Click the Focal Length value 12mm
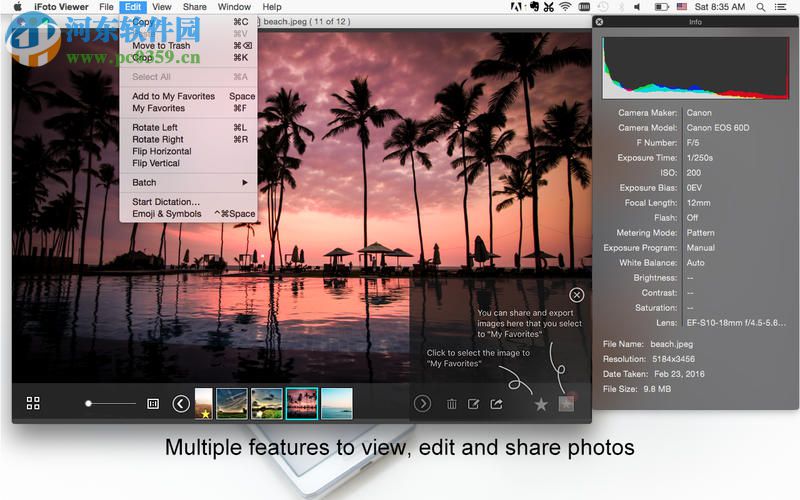This screenshot has height=500, width=800. [698, 203]
